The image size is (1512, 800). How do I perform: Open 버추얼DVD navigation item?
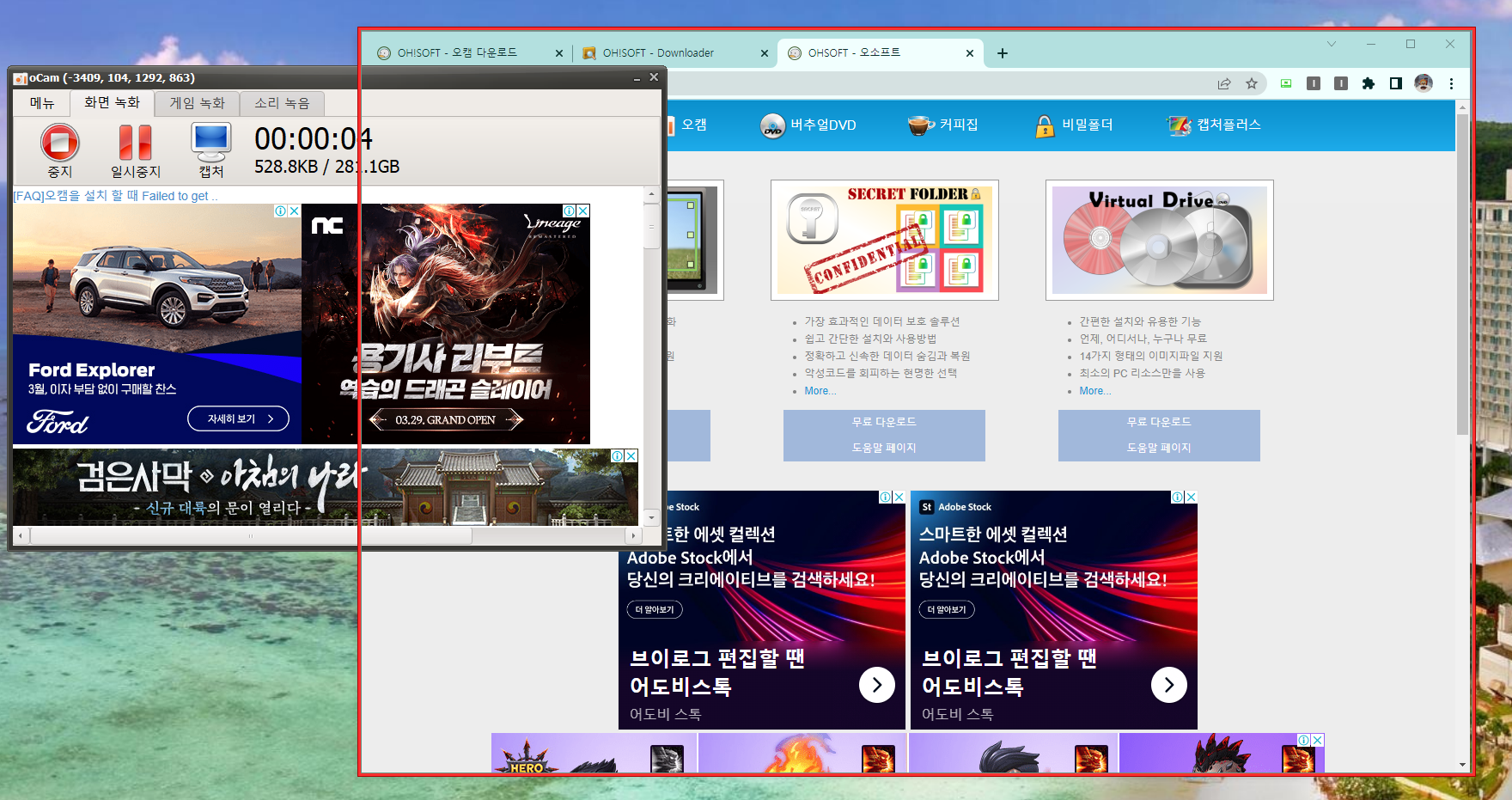(808, 125)
